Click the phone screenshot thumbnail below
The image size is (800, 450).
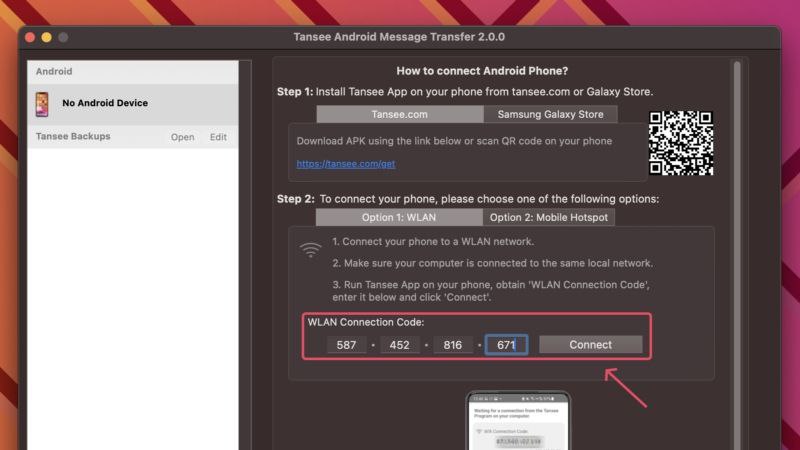tap(518, 420)
